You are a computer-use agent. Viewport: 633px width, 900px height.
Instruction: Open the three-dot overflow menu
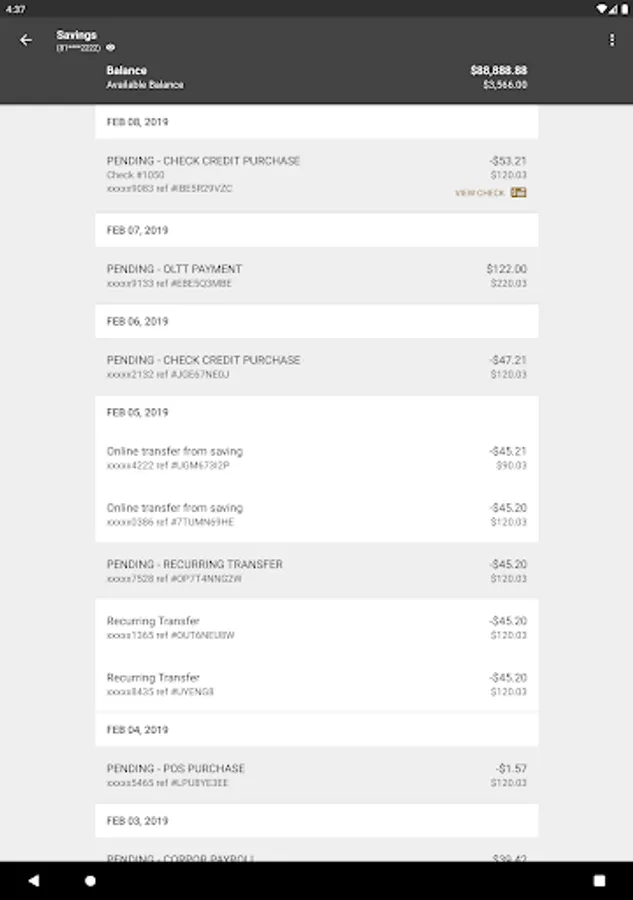[x=612, y=40]
